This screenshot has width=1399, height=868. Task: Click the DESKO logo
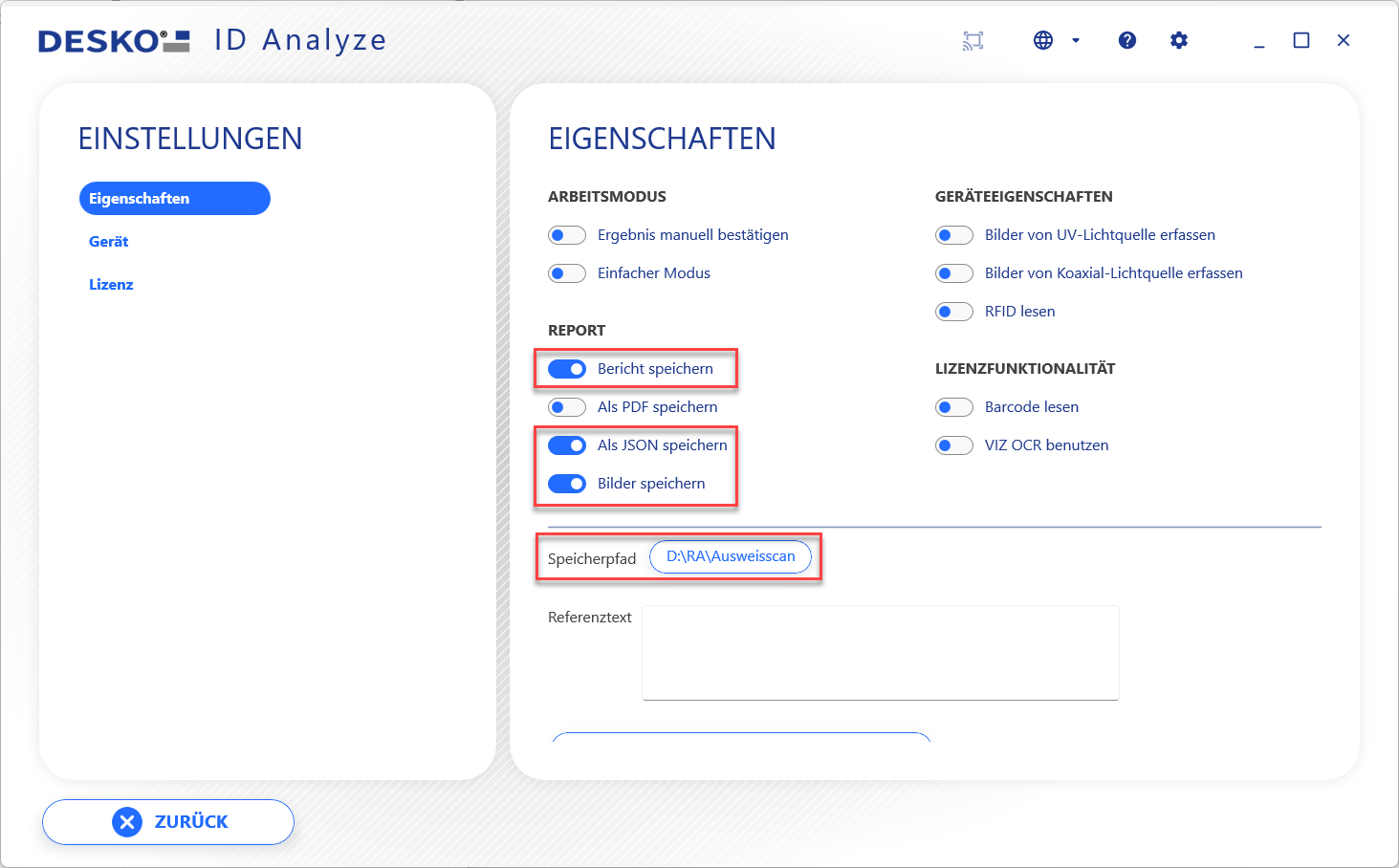pos(114,41)
